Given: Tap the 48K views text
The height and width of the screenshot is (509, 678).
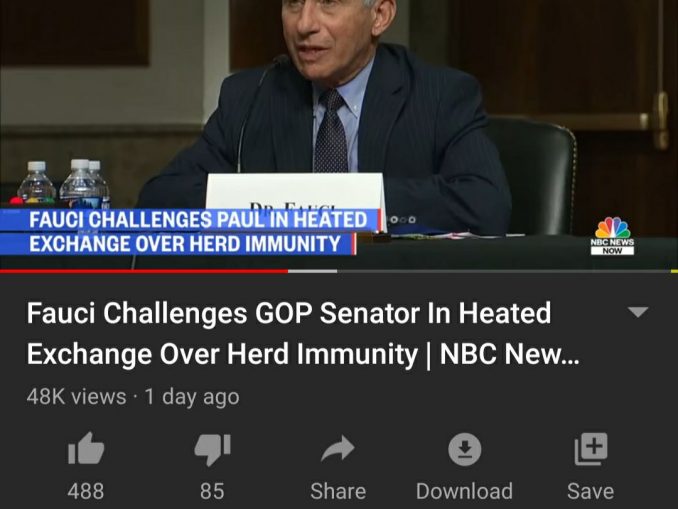Looking at the screenshot, I should pos(77,397).
